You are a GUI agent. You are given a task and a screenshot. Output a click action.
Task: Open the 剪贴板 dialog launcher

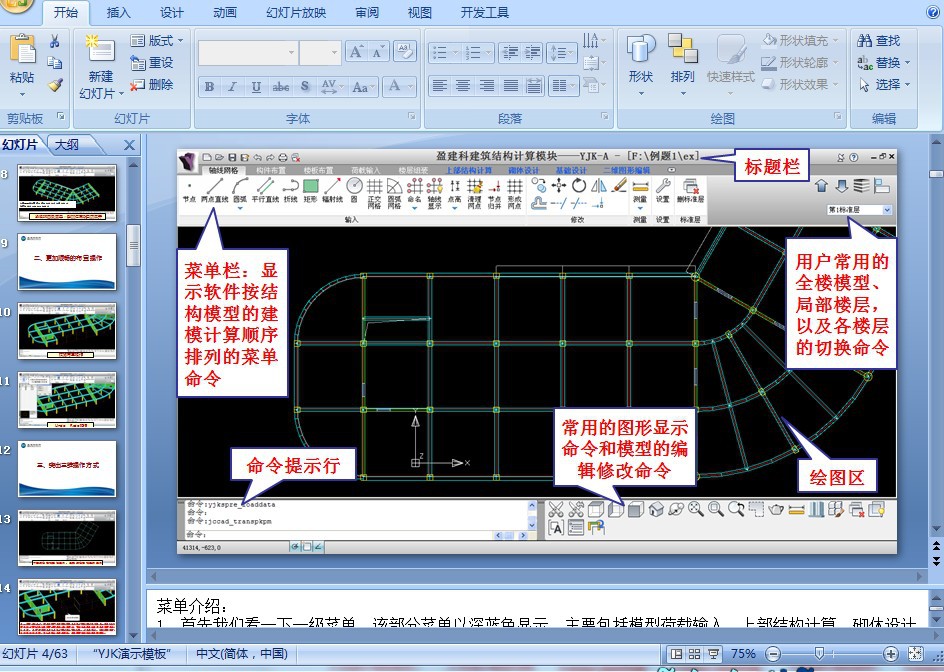coord(61,116)
